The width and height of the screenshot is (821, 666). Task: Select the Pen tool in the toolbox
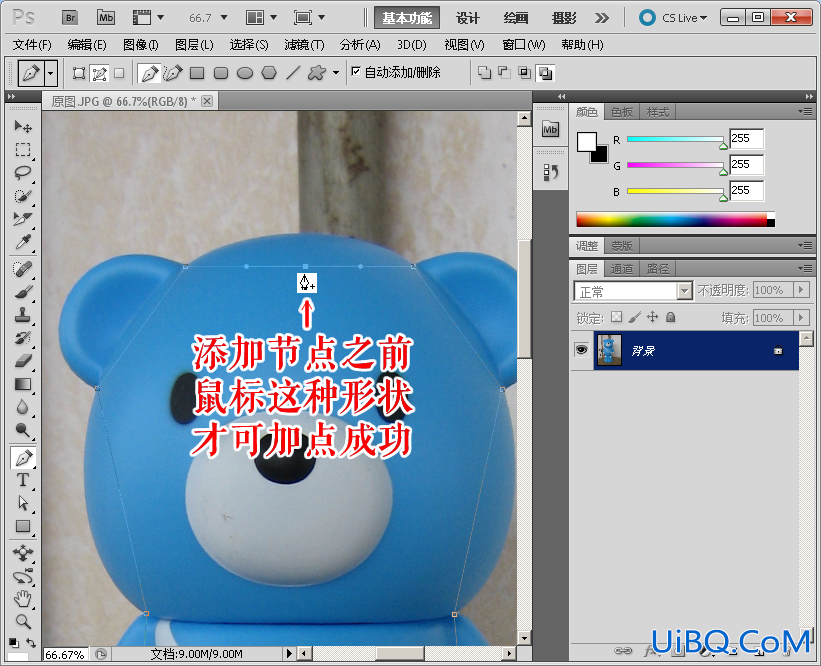(x=23, y=458)
